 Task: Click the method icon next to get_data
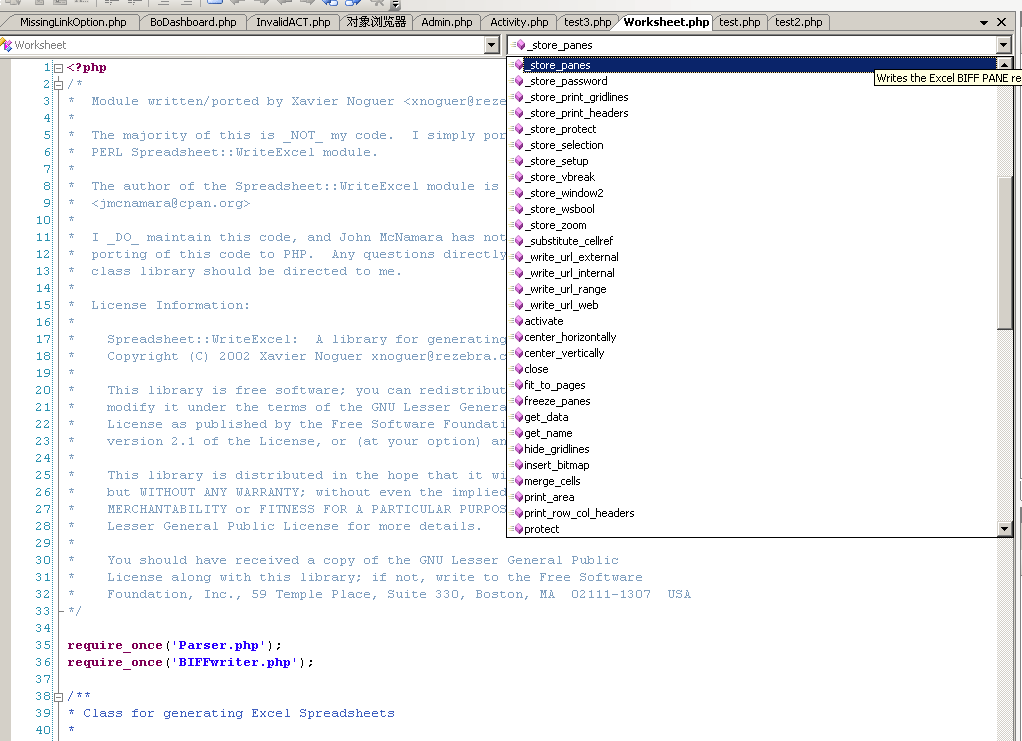(519, 417)
